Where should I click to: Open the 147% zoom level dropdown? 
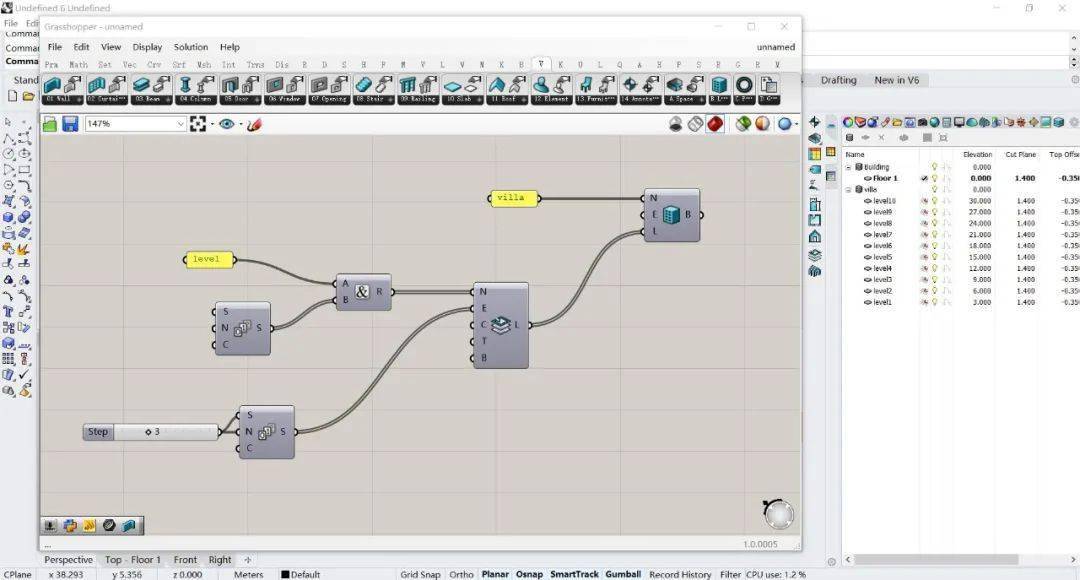[136, 124]
